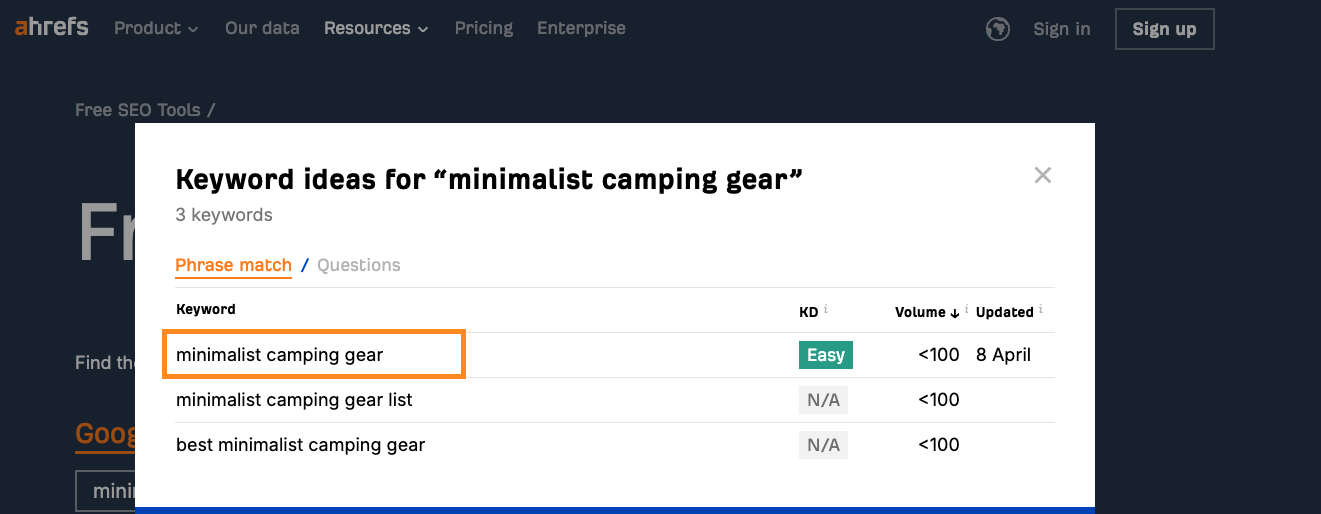The height and width of the screenshot is (514, 1321).
Task: Click the Volume info icon
Action: [x=967, y=310]
